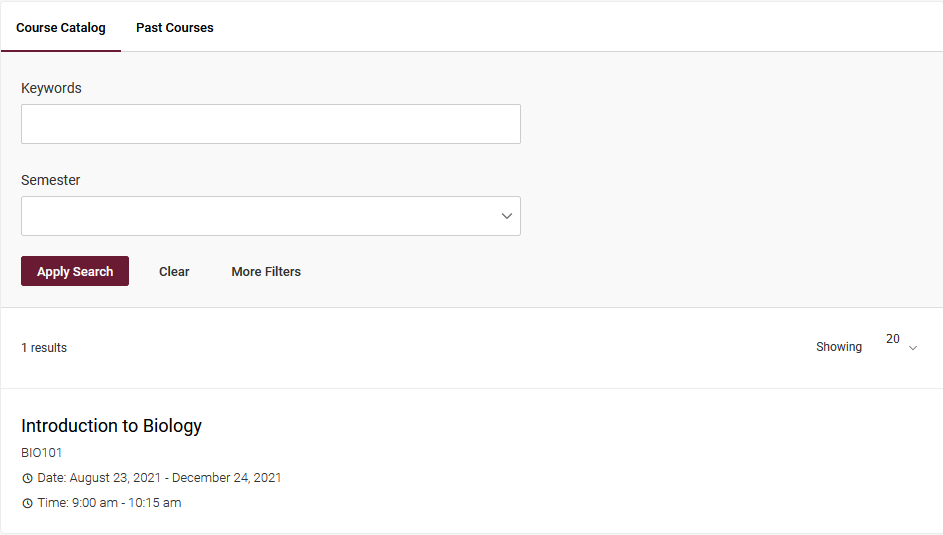Click the 9:00 am - 10:15 am time text
943x535 pixels.
point(126,503)
